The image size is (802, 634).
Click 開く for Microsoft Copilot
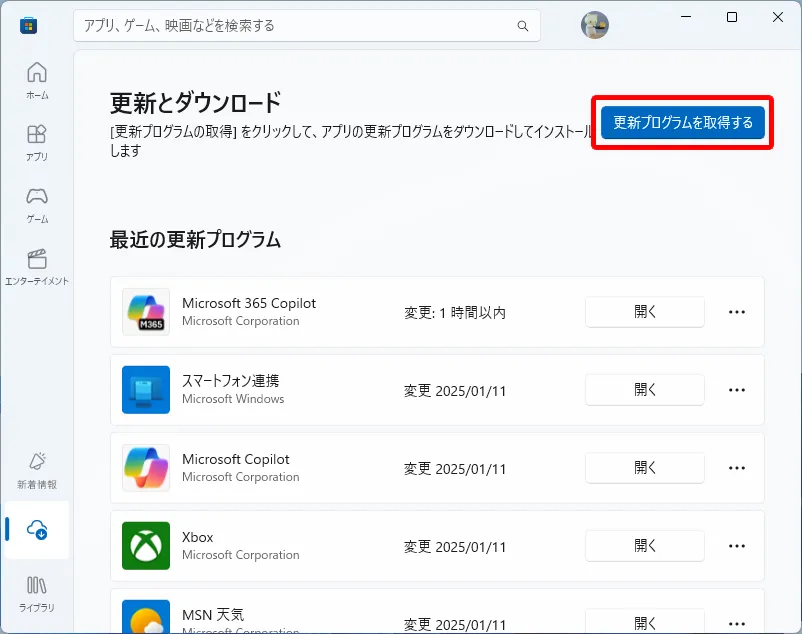tap(645, 468)
